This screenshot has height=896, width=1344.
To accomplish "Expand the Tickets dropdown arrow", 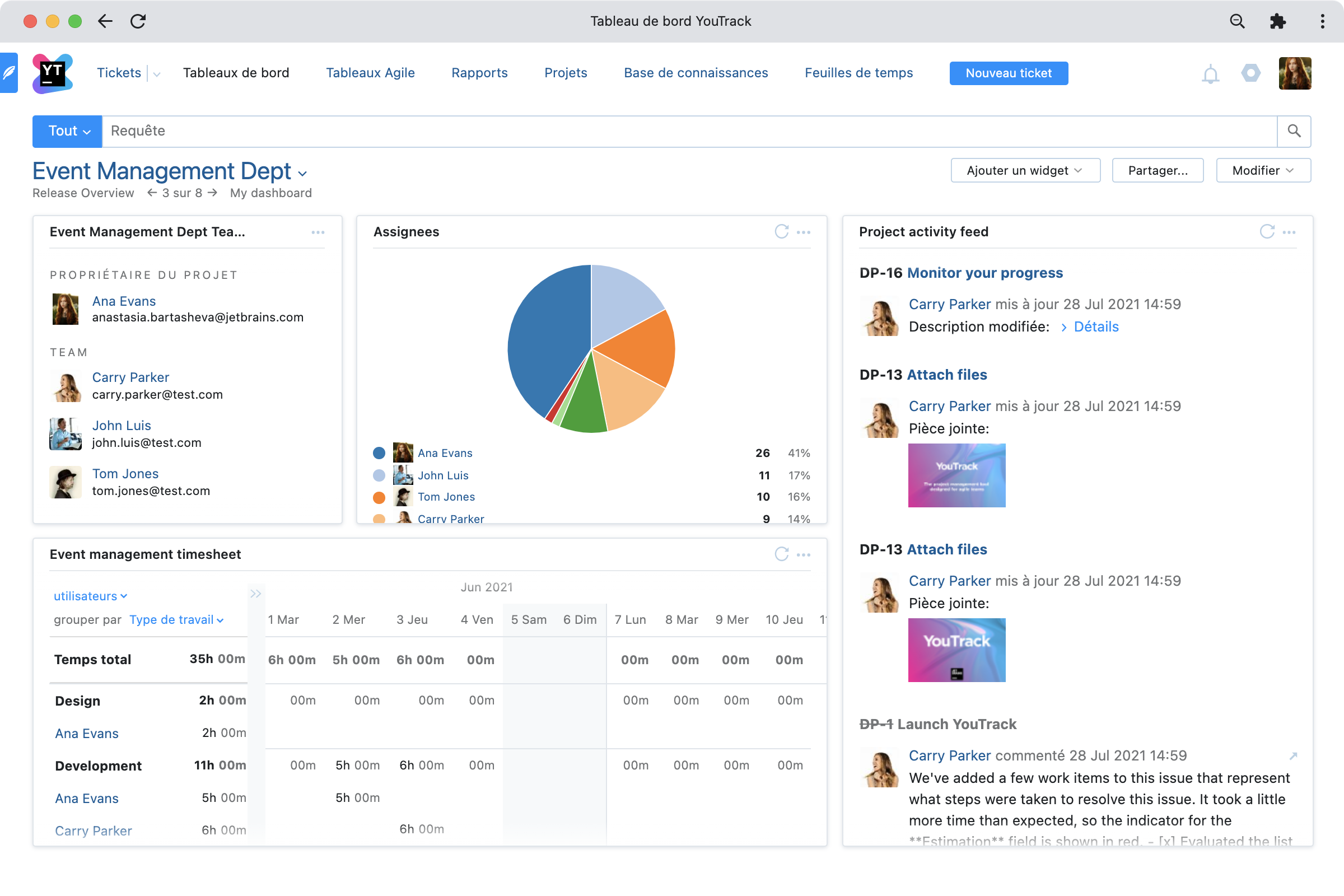I will 157,74.
